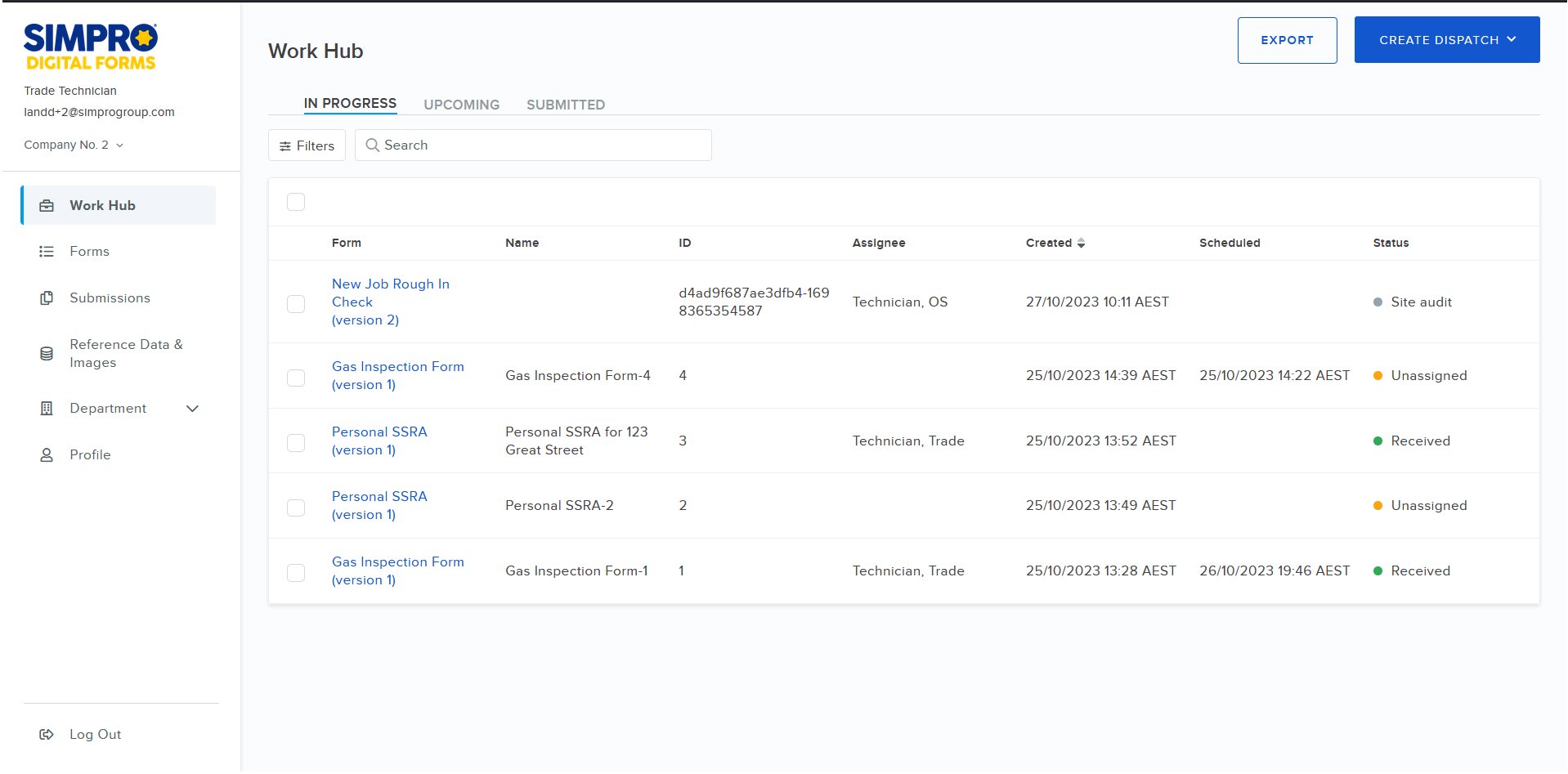Image resolution: width=1568 pixels, height=774 pixels.
Task: Expand the Department menu chevron
Action: [x=192, y=408]
